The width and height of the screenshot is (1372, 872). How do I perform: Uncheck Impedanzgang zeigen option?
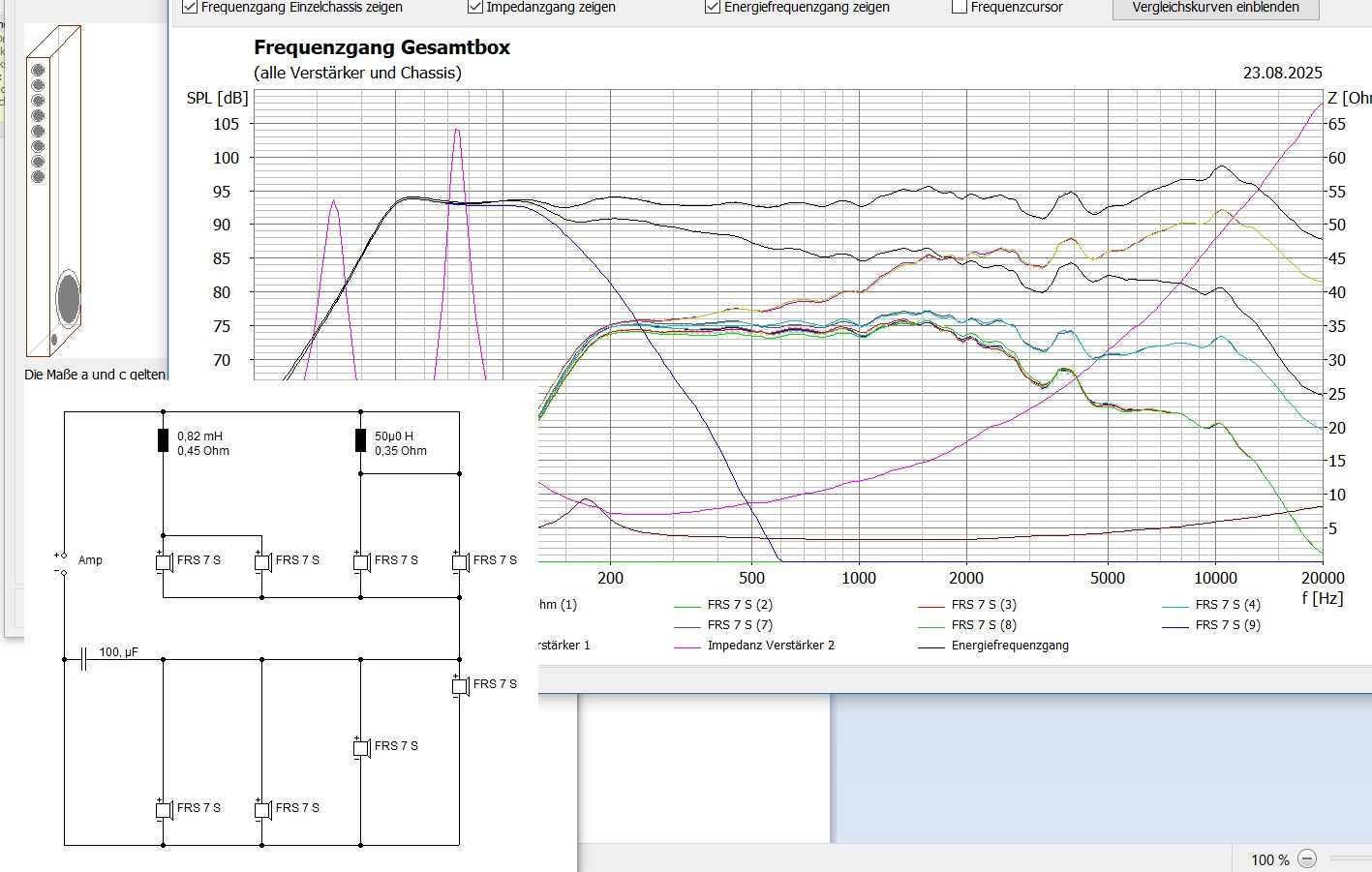pyautogui.click(x=475, y=7)
